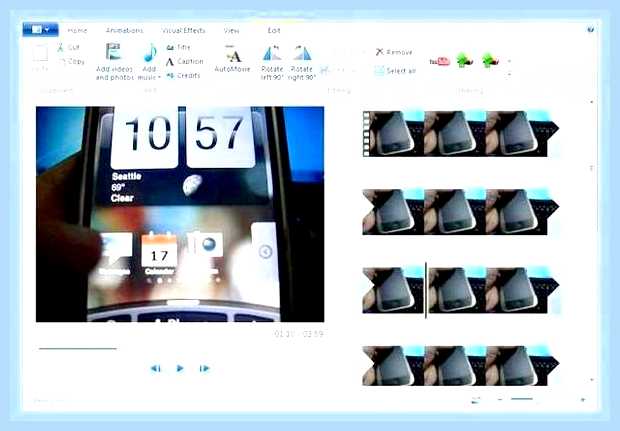This screenshot has width=620, height=431.
Task: Open the Visual Effects ribbon tab
Action: coord(183,30)
